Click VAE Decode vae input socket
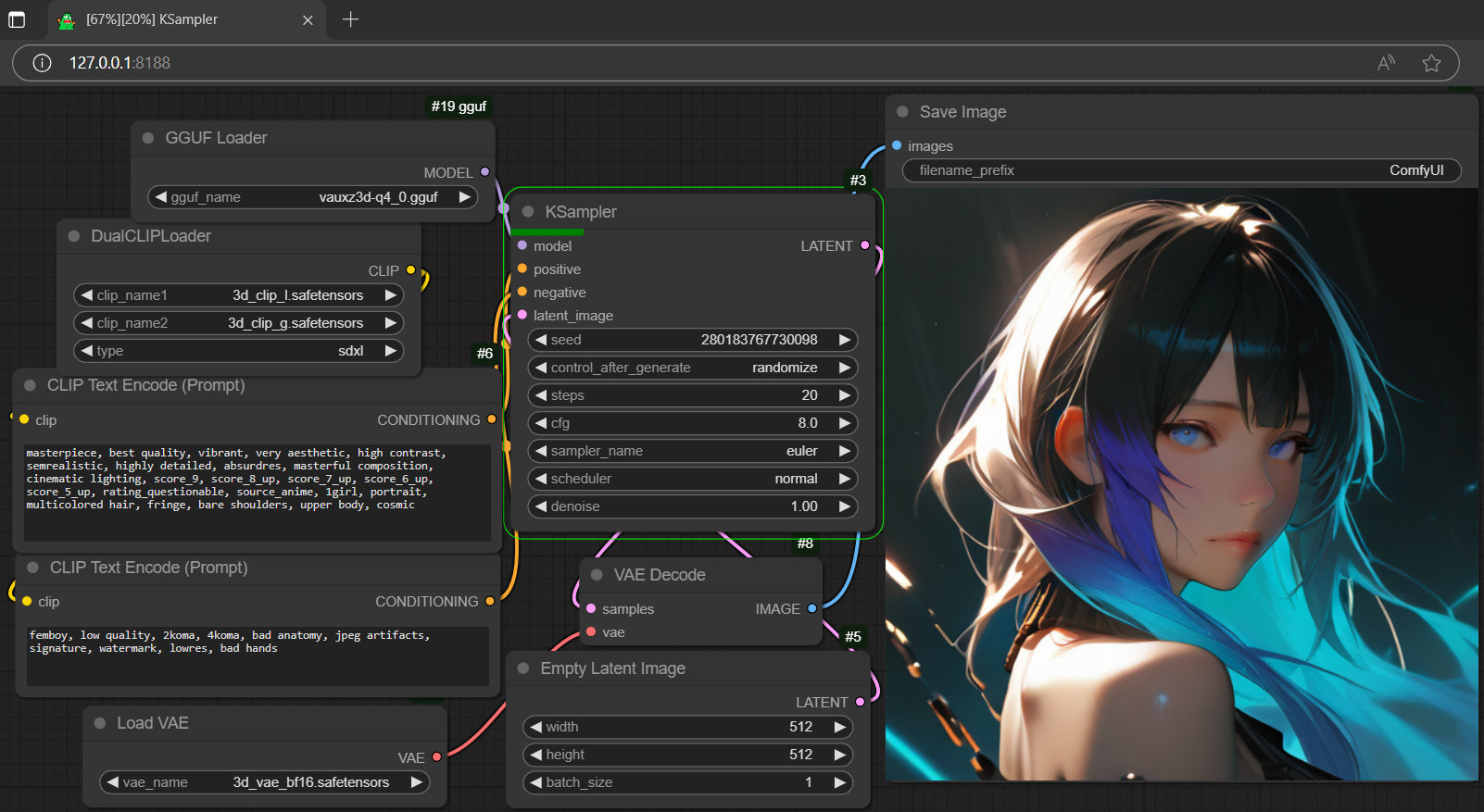This screenshot has height=812, width=1484. coord(591,631)
